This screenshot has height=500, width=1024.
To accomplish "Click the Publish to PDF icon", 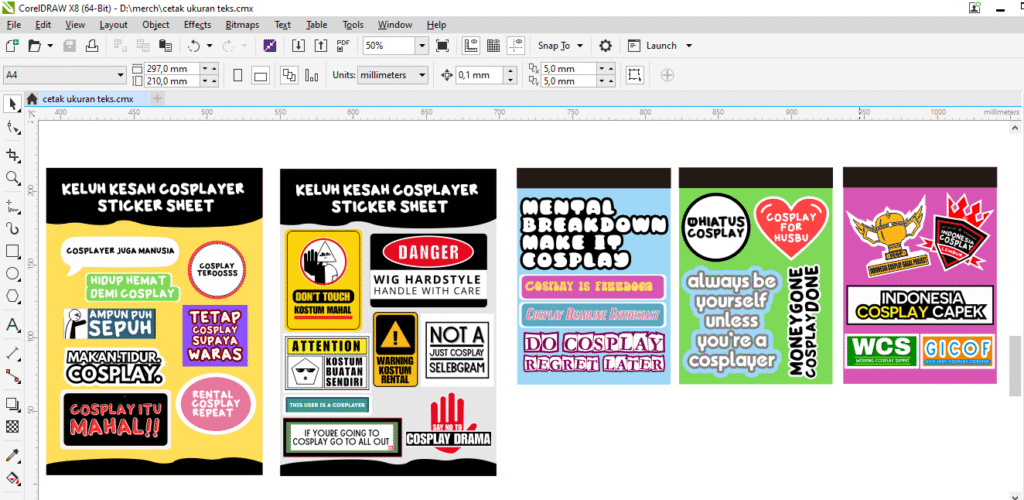I will point(343,46).
